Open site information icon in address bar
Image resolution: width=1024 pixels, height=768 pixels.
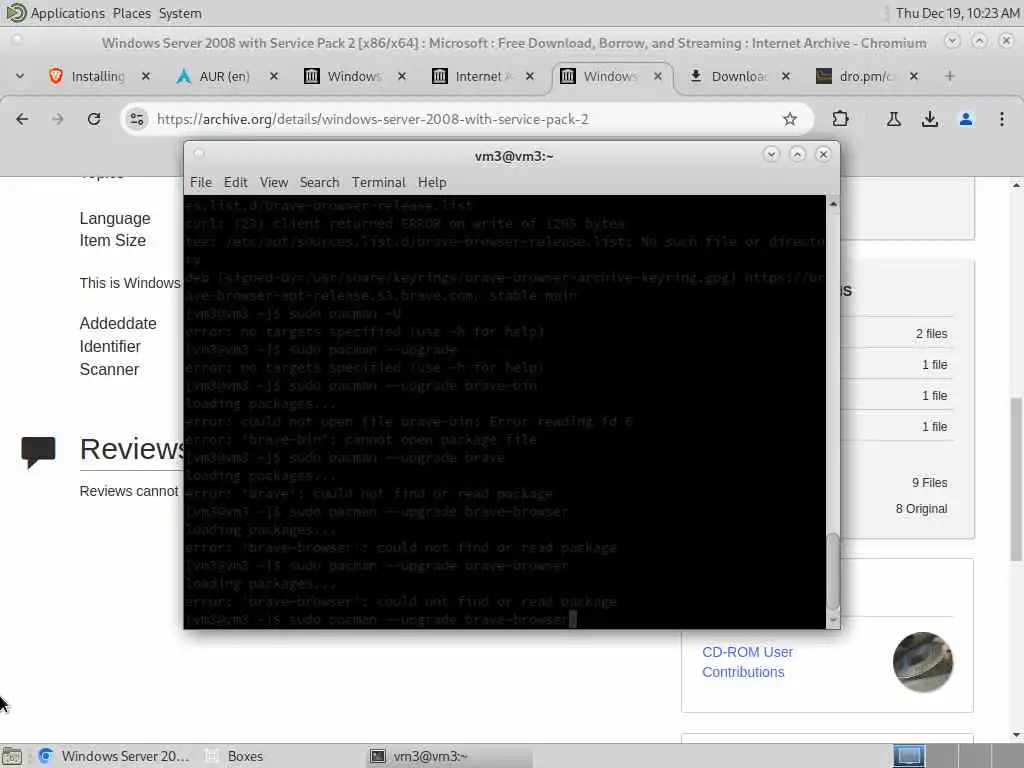tap(136, 119)
